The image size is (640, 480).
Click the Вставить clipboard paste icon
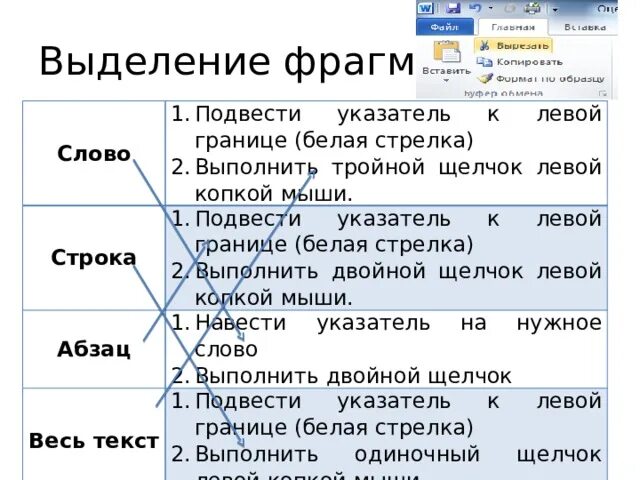coord(447,52)
